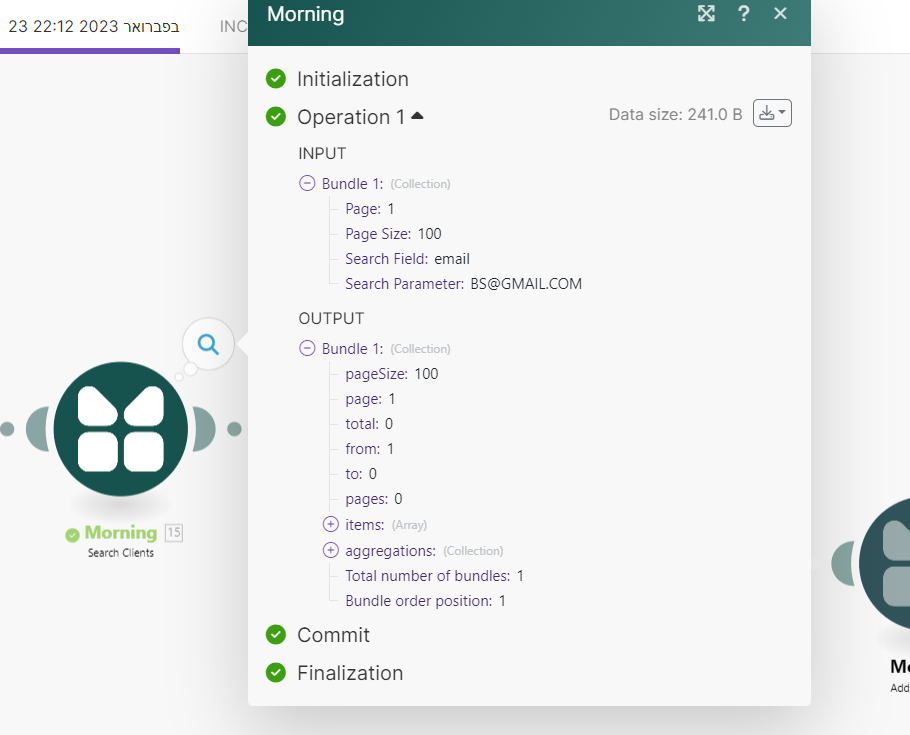The width and height of the screenshot is (910, 735).
Task: Click the BS@GMAIL.COM search parameter value
Action: (x=526, y=284)
